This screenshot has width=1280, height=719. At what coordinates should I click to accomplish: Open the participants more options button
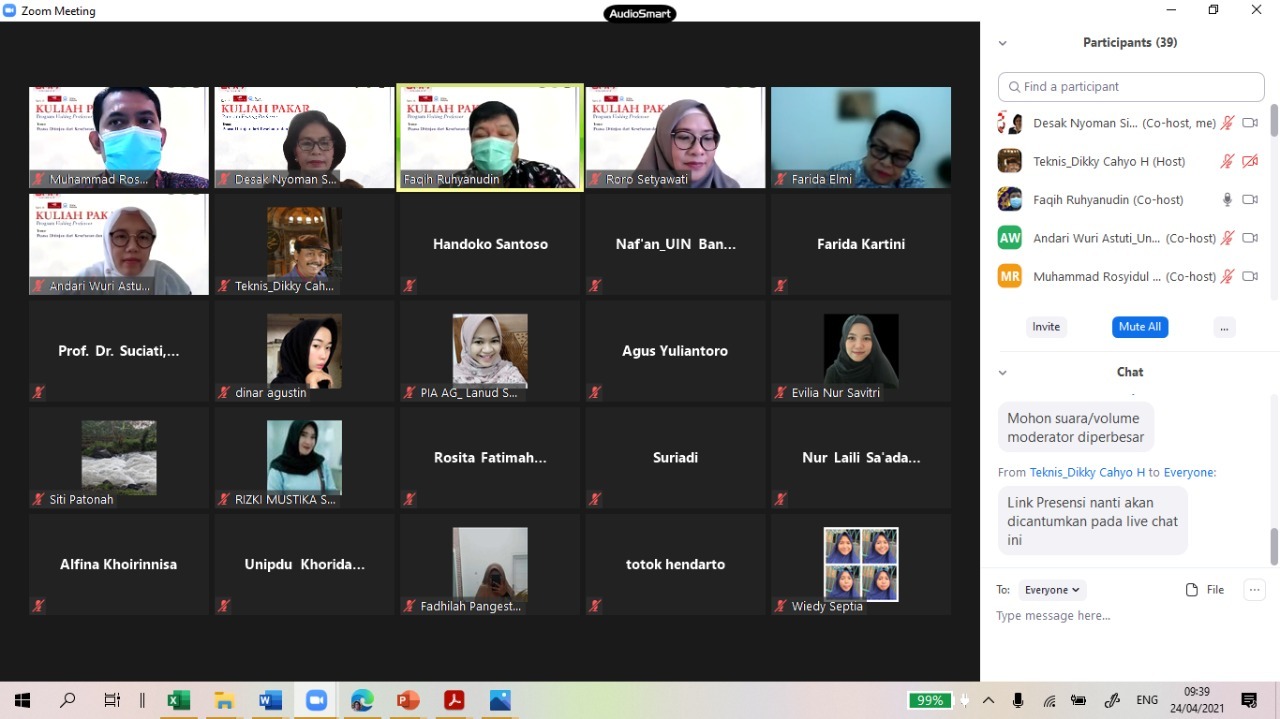click(x=1224, y=327)
